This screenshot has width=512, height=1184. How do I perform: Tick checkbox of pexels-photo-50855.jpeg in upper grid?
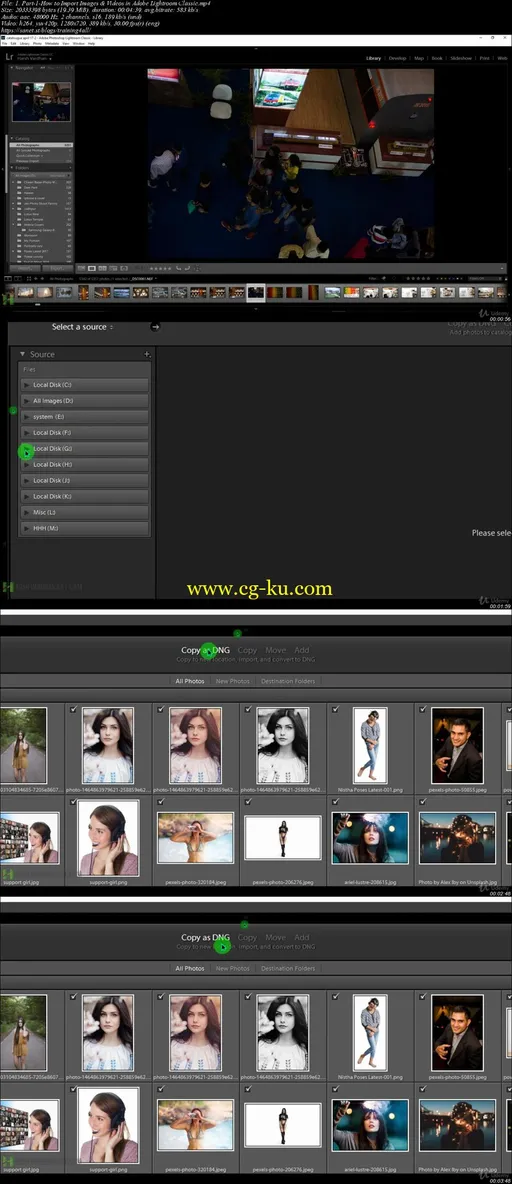[423, 710]
